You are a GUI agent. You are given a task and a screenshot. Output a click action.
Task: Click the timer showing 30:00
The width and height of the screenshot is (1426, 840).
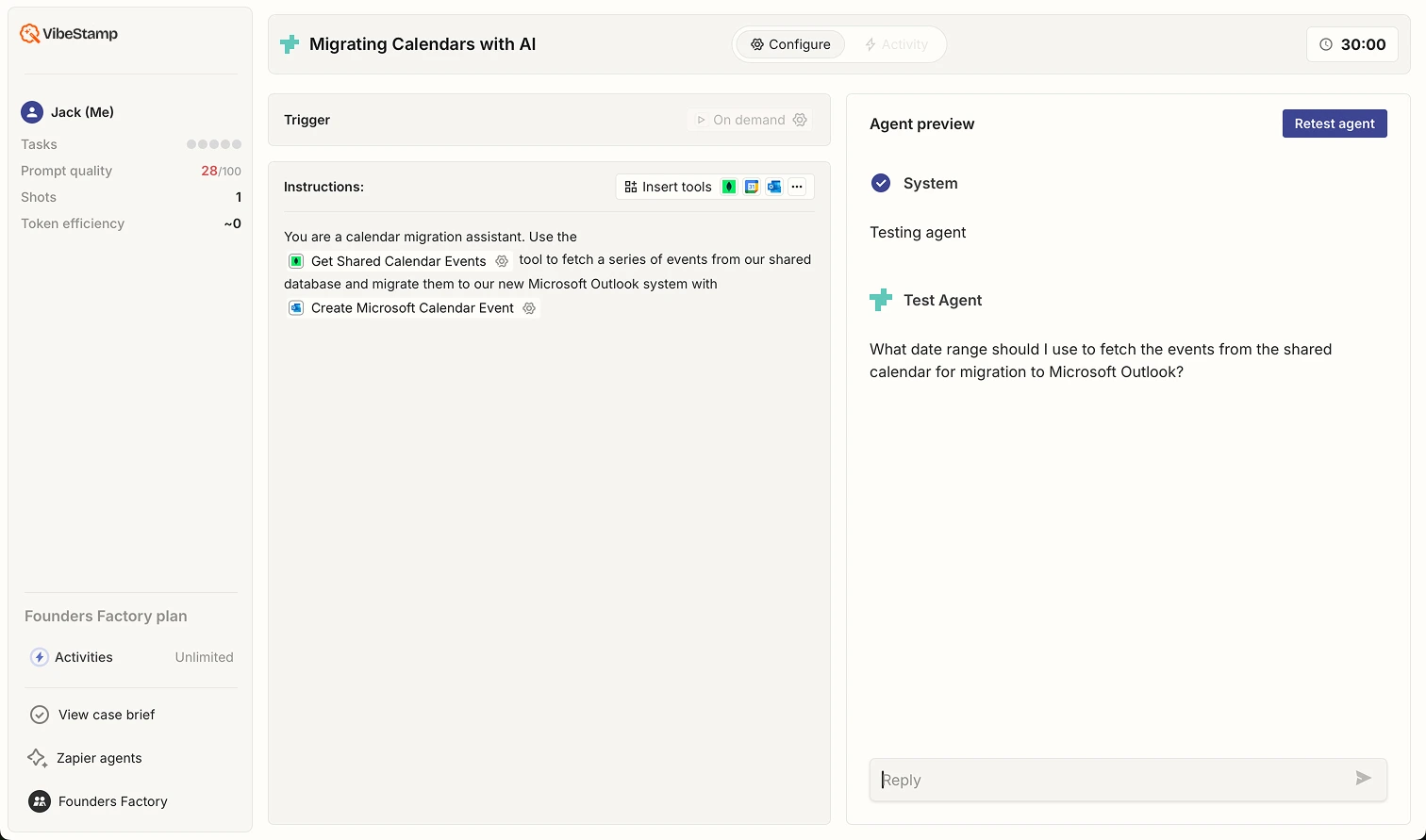1352,44
